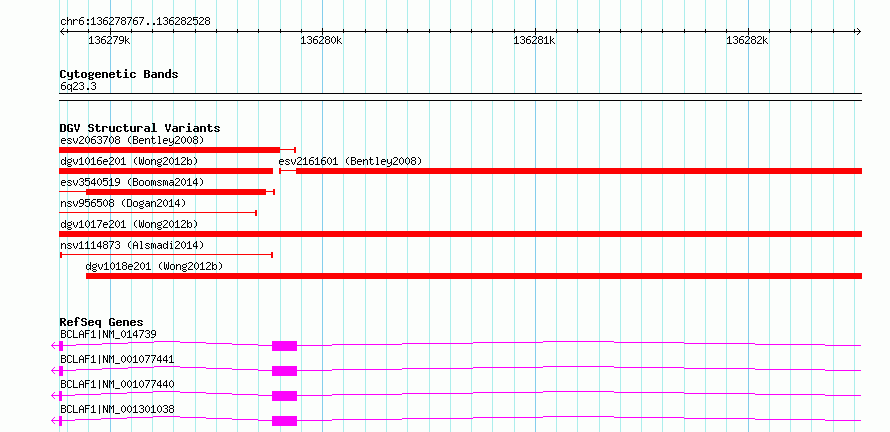The height and width of the screenshot is (432, 890).
Task: Click the red bar of esv2063708
Action: pos(169,150)
